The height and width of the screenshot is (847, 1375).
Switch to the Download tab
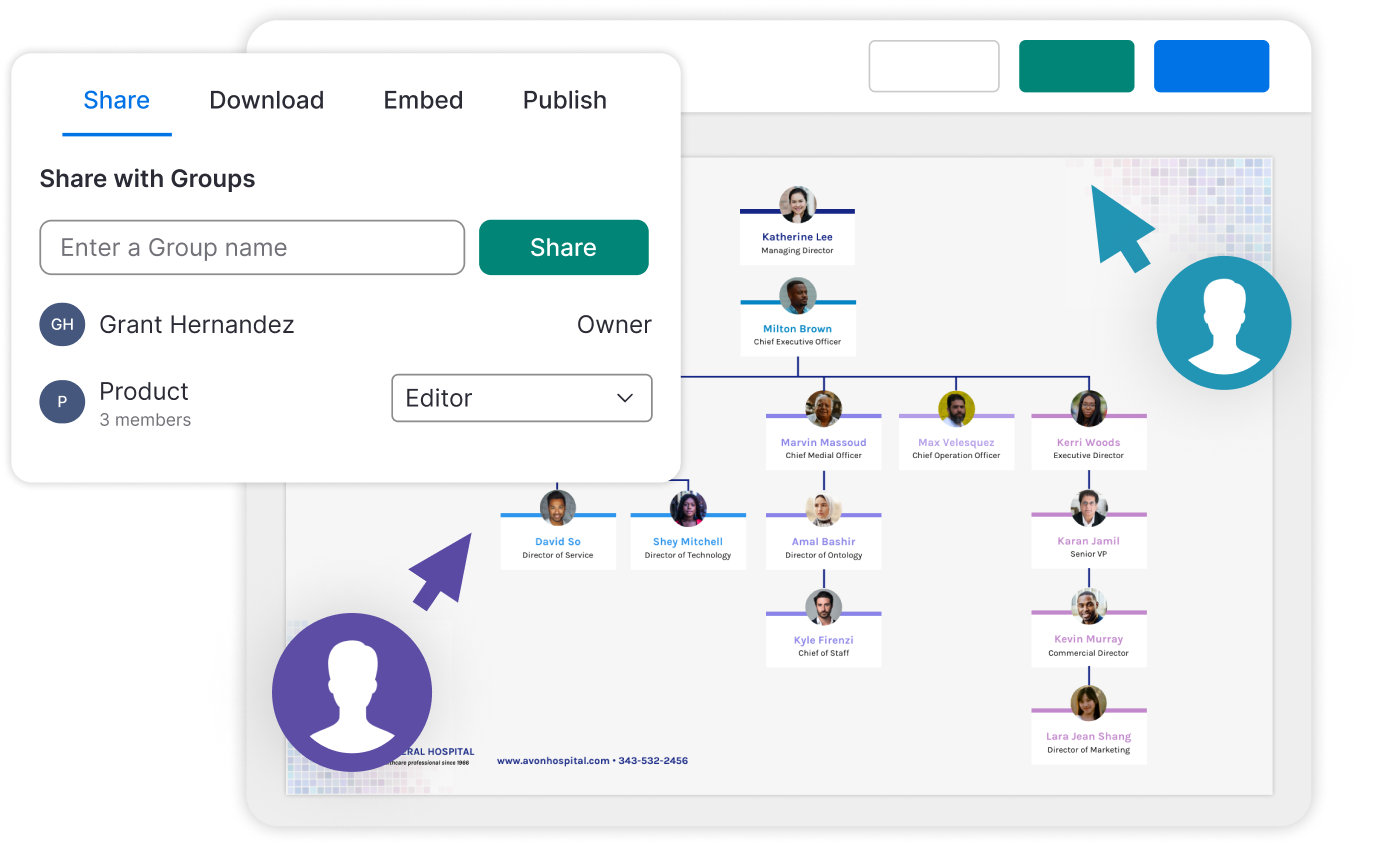pyautogui.click(x=266, y=100)
